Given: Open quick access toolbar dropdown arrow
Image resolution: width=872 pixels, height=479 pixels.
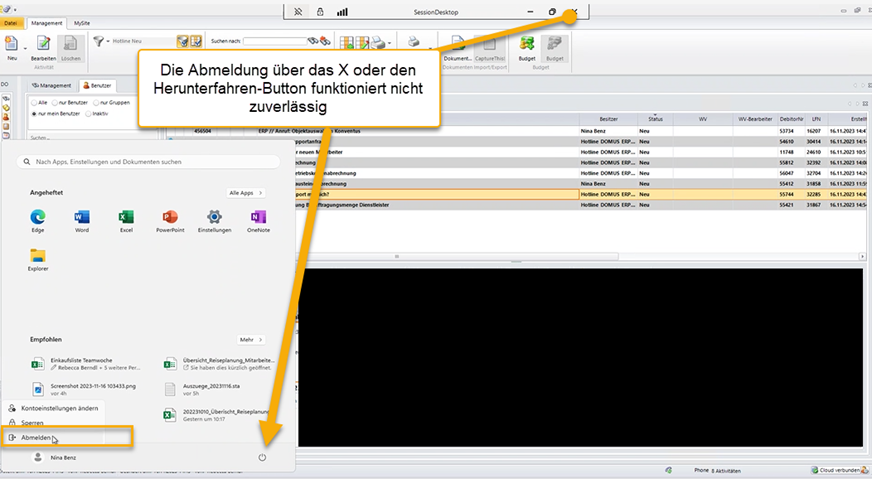Looking at the screenshot, I should coord(15,10).
